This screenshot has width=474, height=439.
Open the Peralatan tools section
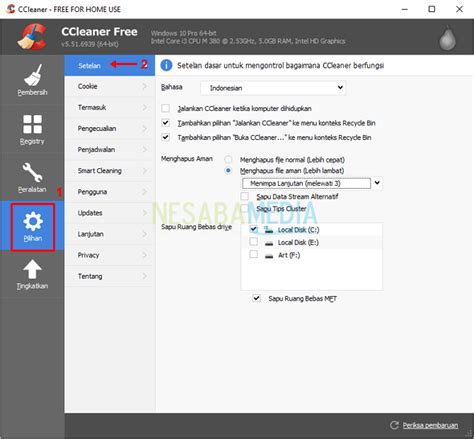32,178
